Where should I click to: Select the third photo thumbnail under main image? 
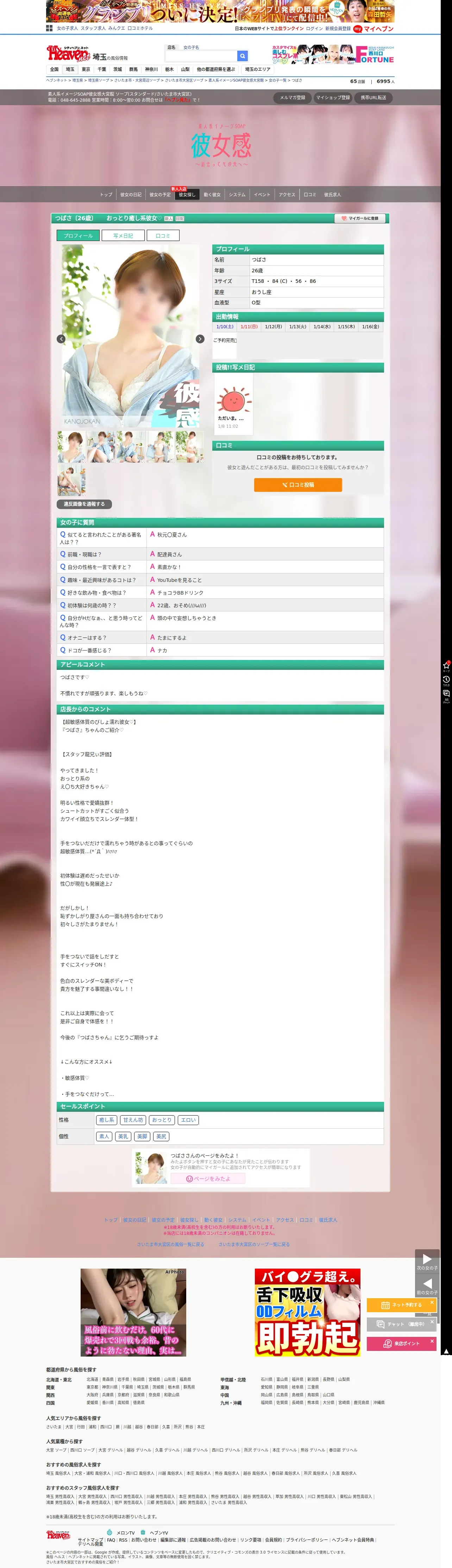coord(130,446)
